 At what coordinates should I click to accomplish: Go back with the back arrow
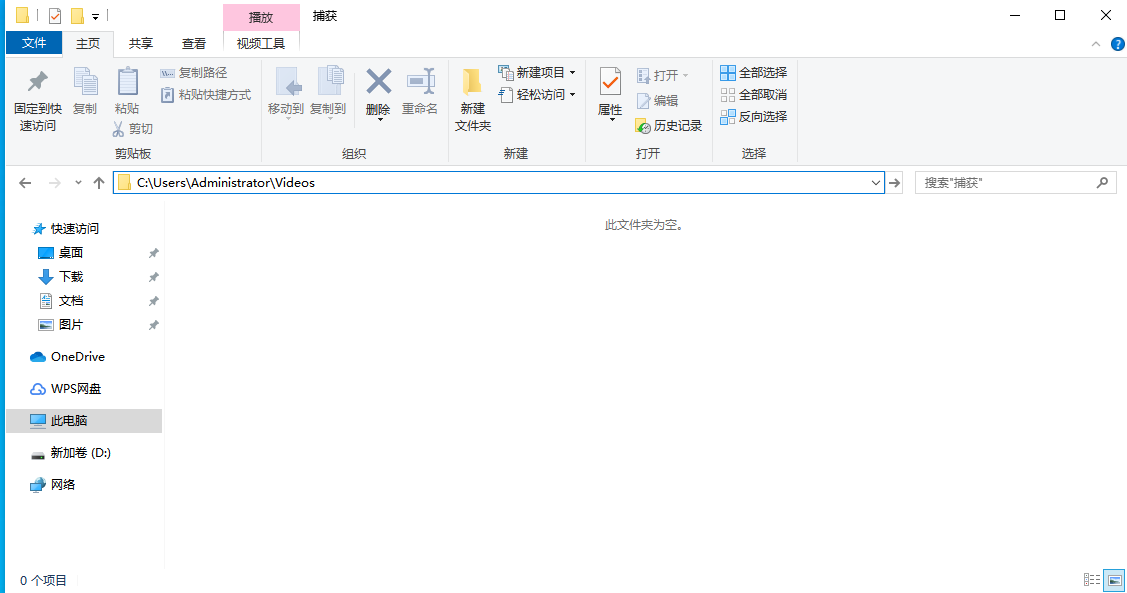click(25, 183)
